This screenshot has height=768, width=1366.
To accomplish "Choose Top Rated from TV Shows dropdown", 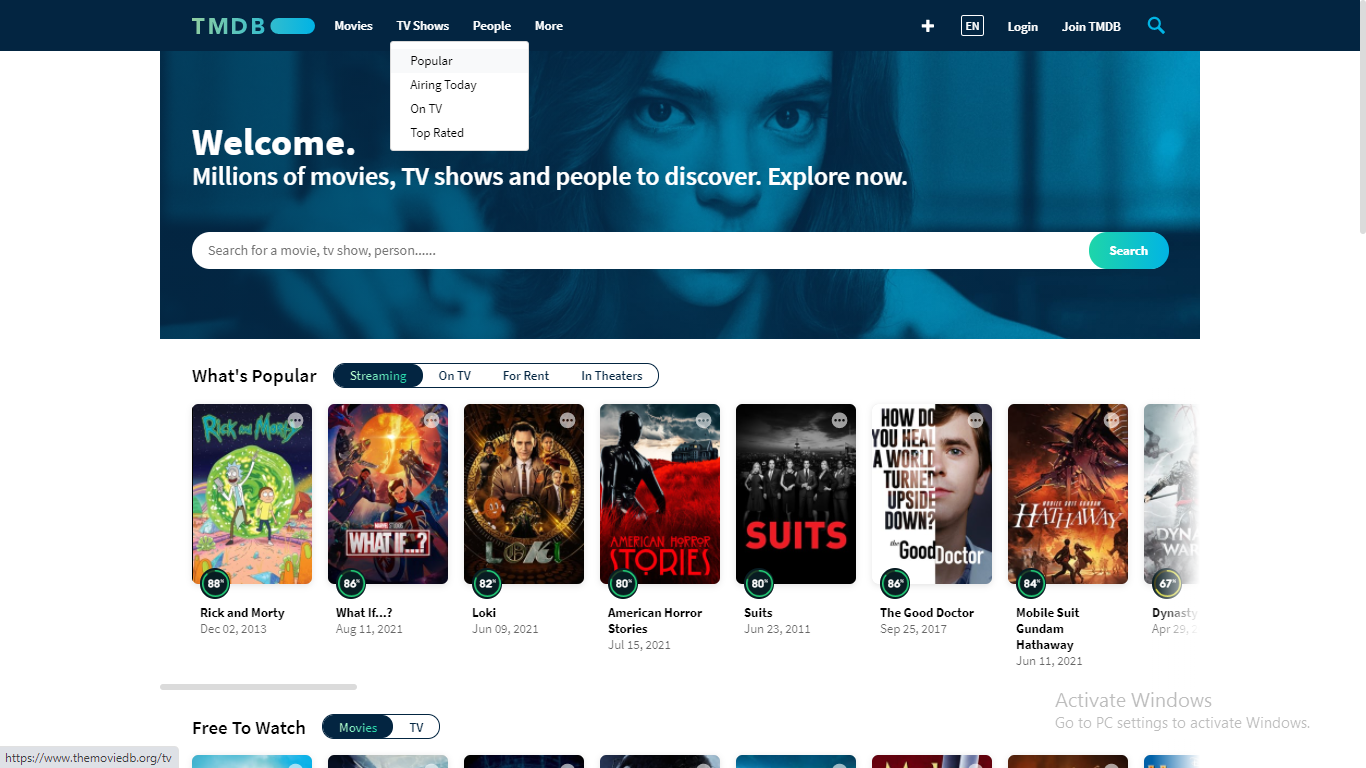I will pyautogui.click(x=459, y=133).
